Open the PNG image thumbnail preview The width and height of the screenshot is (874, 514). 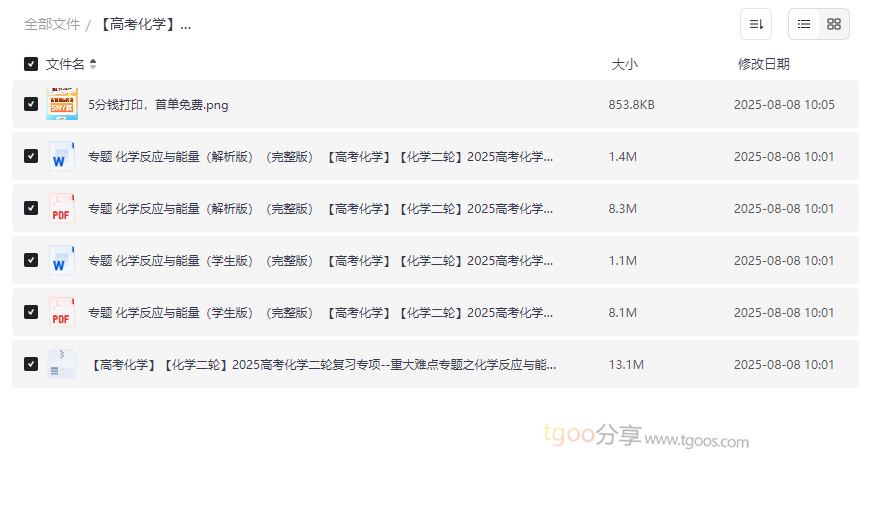click(x=62, y=105)
